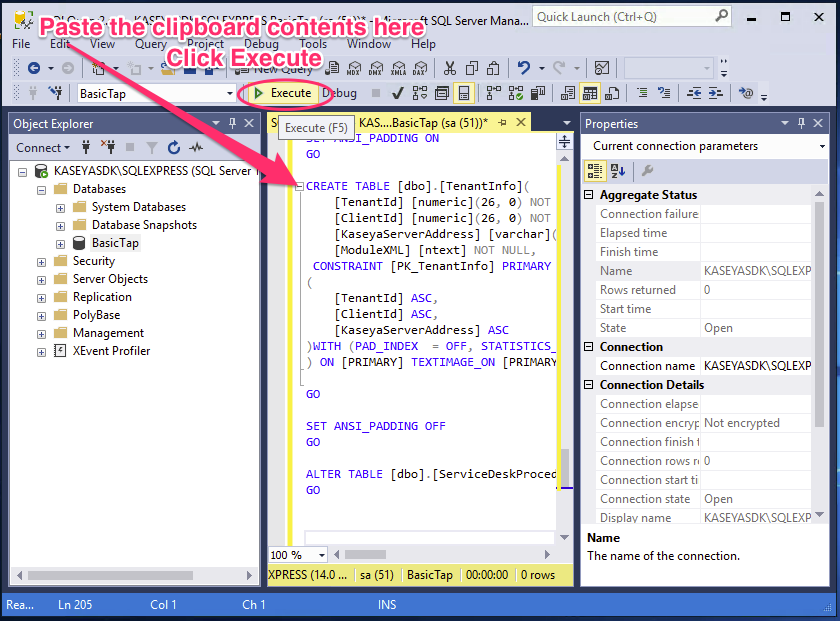Open the Current connection parameters dropdown
Screen dimensions: 840x621
[822, 146]
